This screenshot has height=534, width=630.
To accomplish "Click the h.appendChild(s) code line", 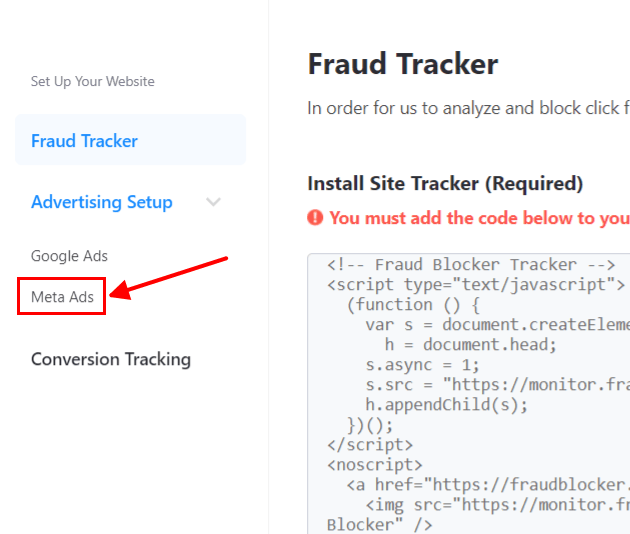I will coord(446,405).
